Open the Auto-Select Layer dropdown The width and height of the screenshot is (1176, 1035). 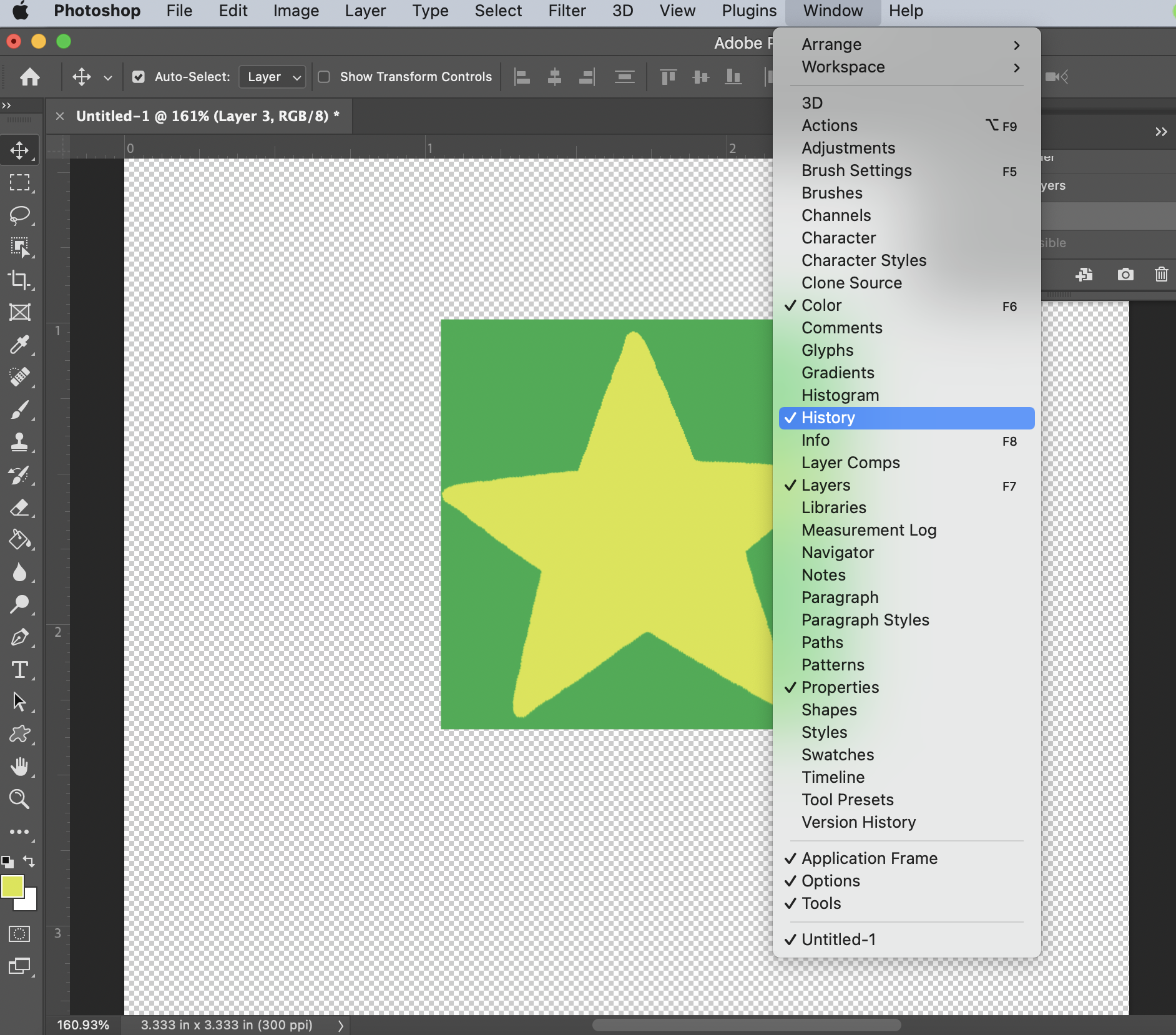pos(273,77)
